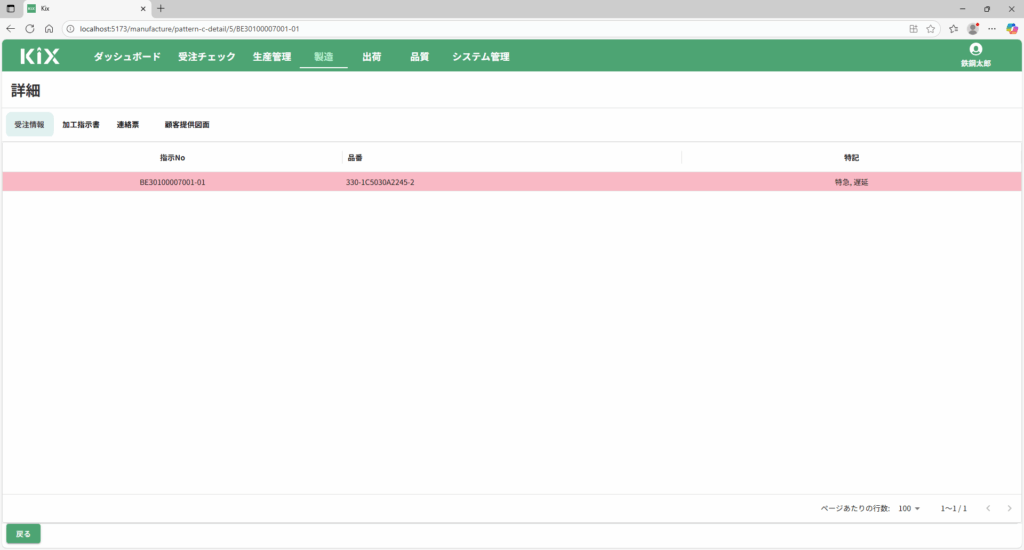The image size is (1024, 550).
Task: Switch to the 加工指示書 tab
Action: pyautogui.click(x=81, y=125)
